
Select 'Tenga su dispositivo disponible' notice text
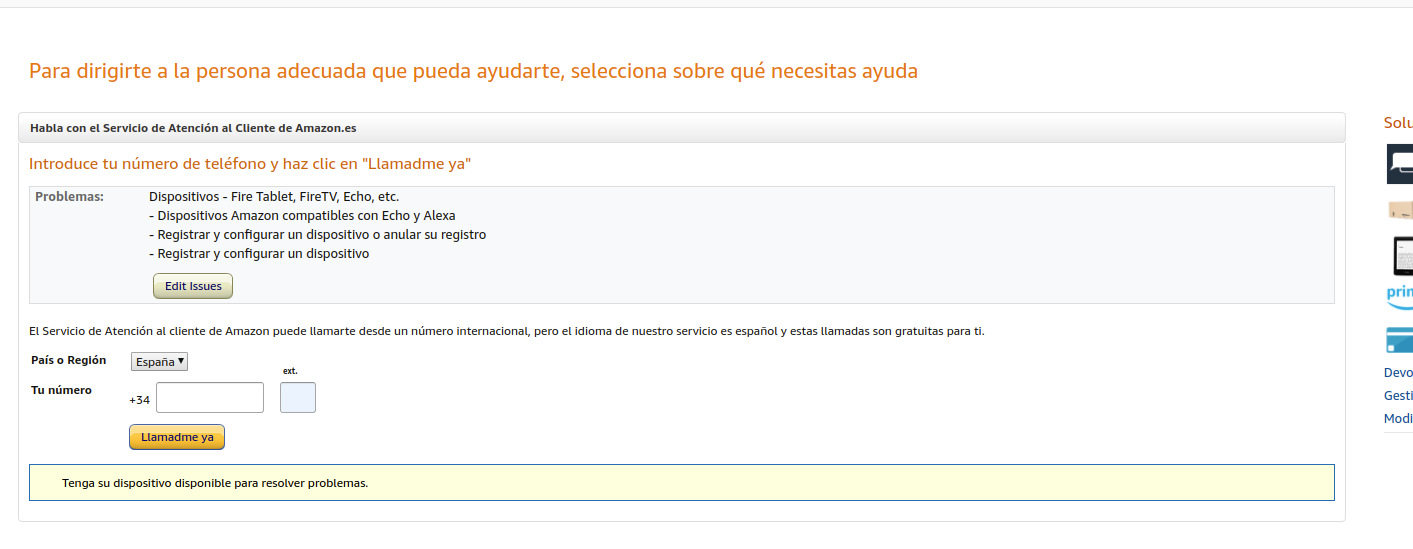tap(215, 483)
